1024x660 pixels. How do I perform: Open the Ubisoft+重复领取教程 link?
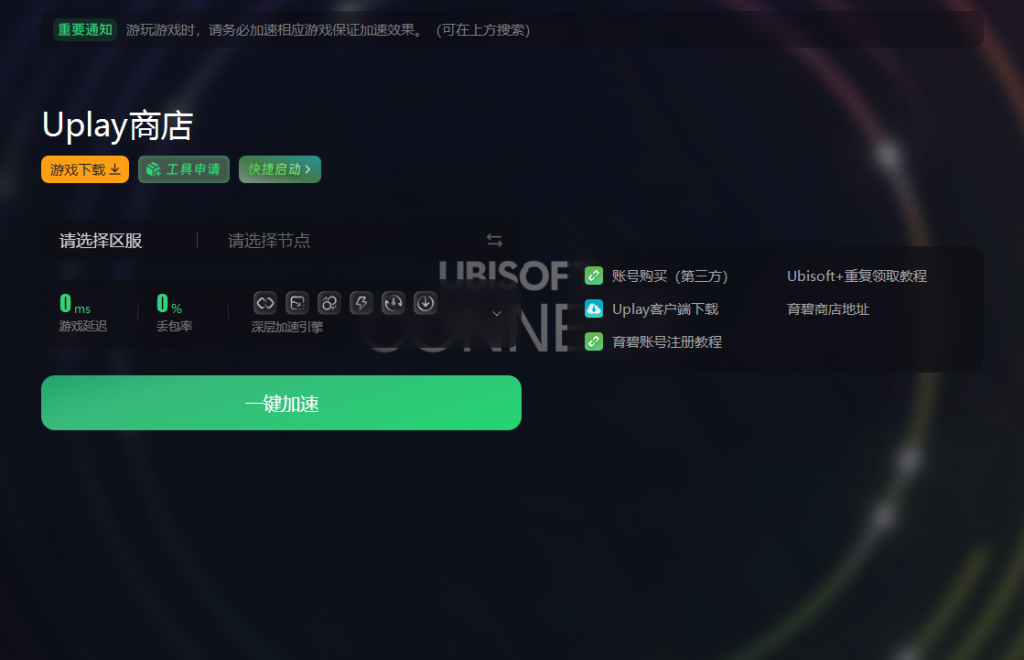coord(857,276)
